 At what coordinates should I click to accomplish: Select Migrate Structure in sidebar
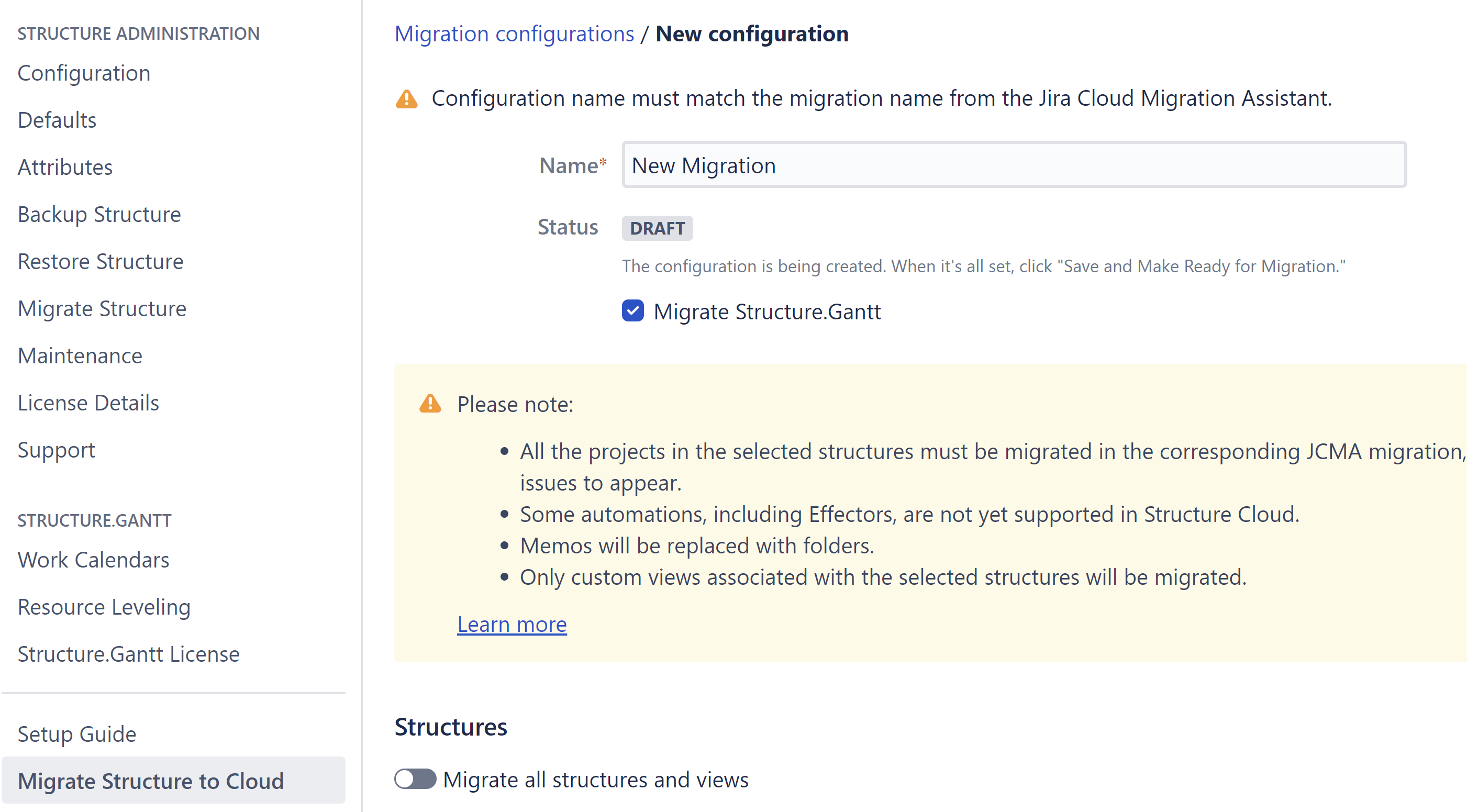pyautogui.click(x=102, y=309)
